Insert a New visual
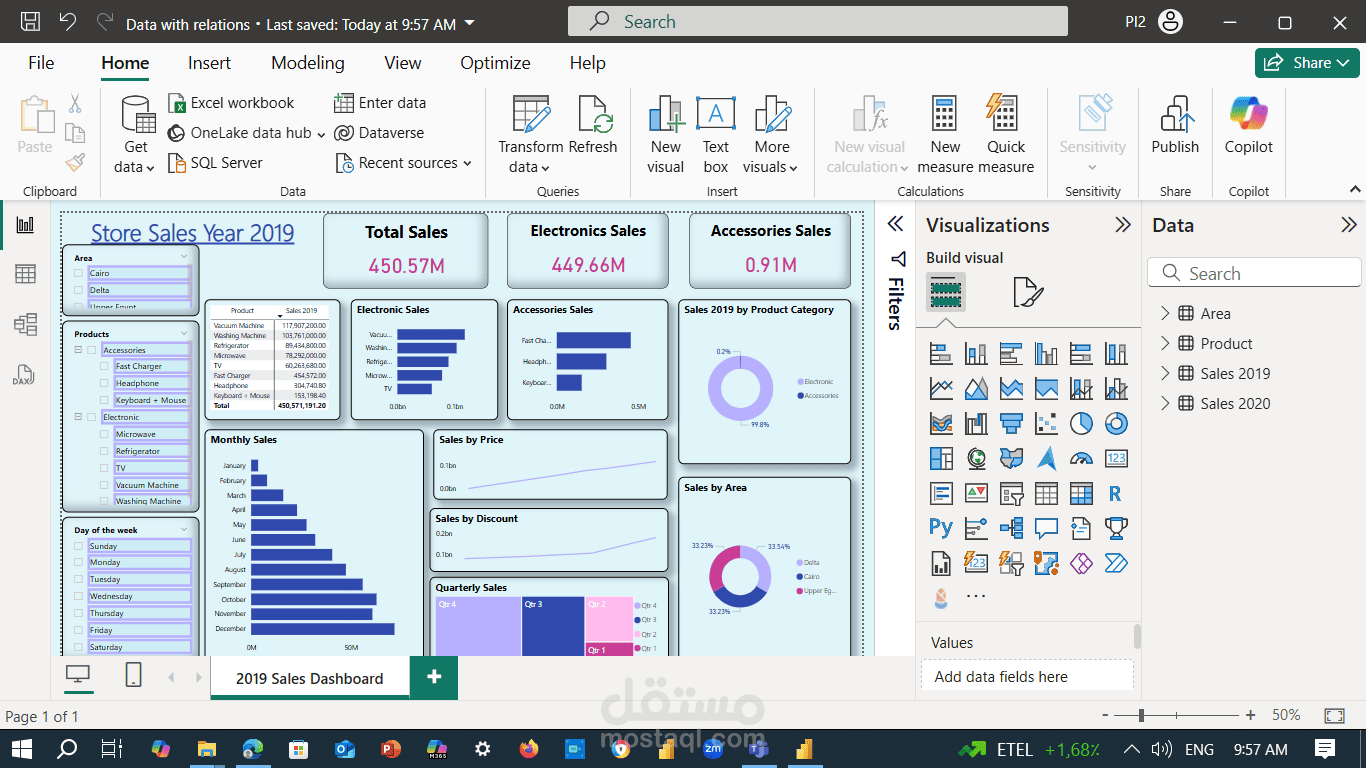1366x768 pixels. click(x=665, y=135)
